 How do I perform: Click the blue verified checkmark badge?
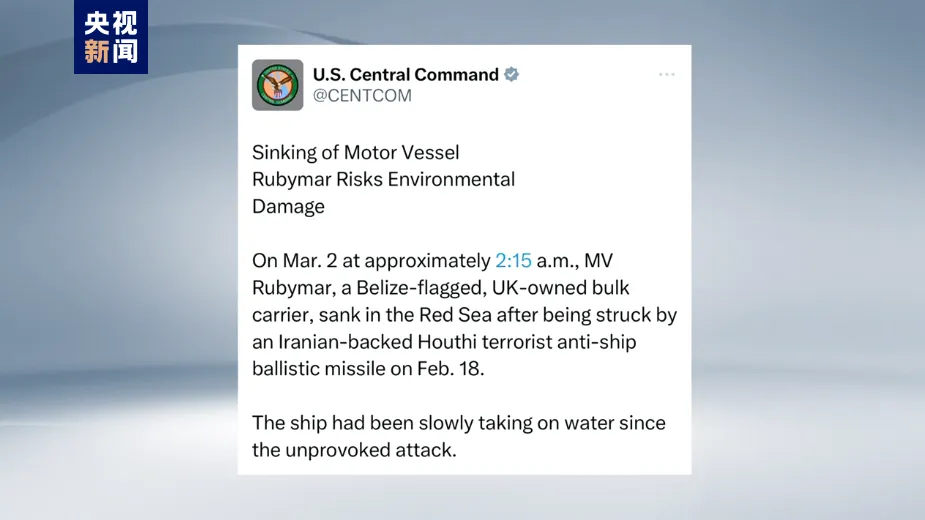pos(511,74)
